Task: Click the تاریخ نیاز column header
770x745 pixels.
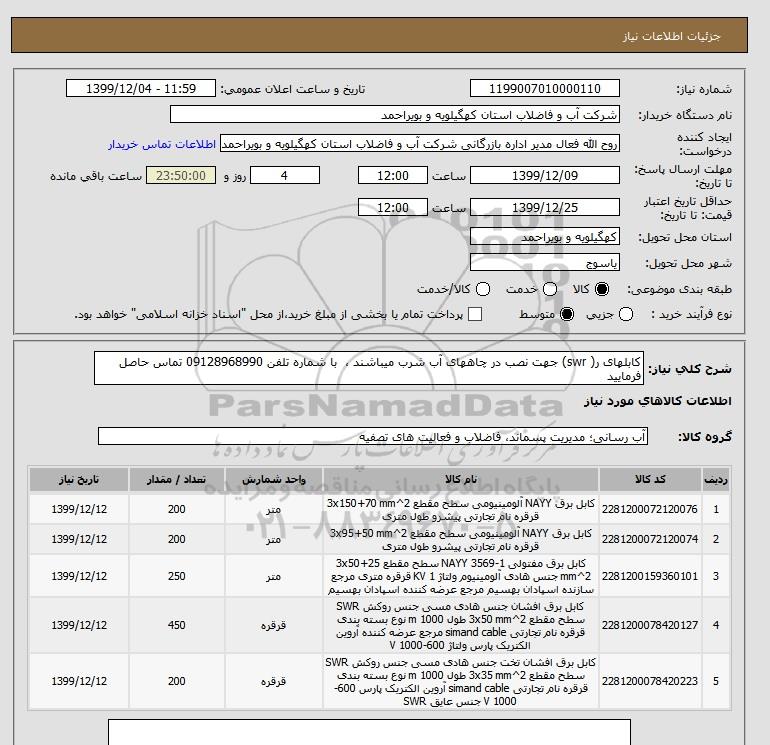Action: coord(79,479)
